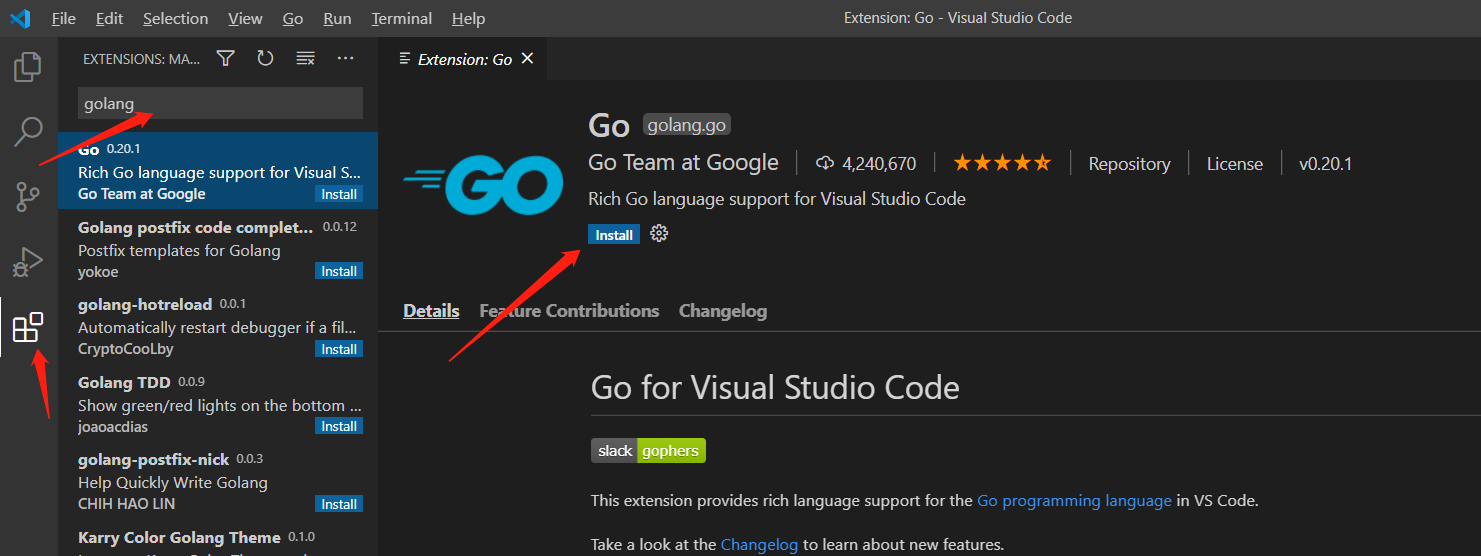The width and height of the screenshot is (1481, 556).
Task: Install the golang-postfix-nick extension
Action: pos(339,504)
